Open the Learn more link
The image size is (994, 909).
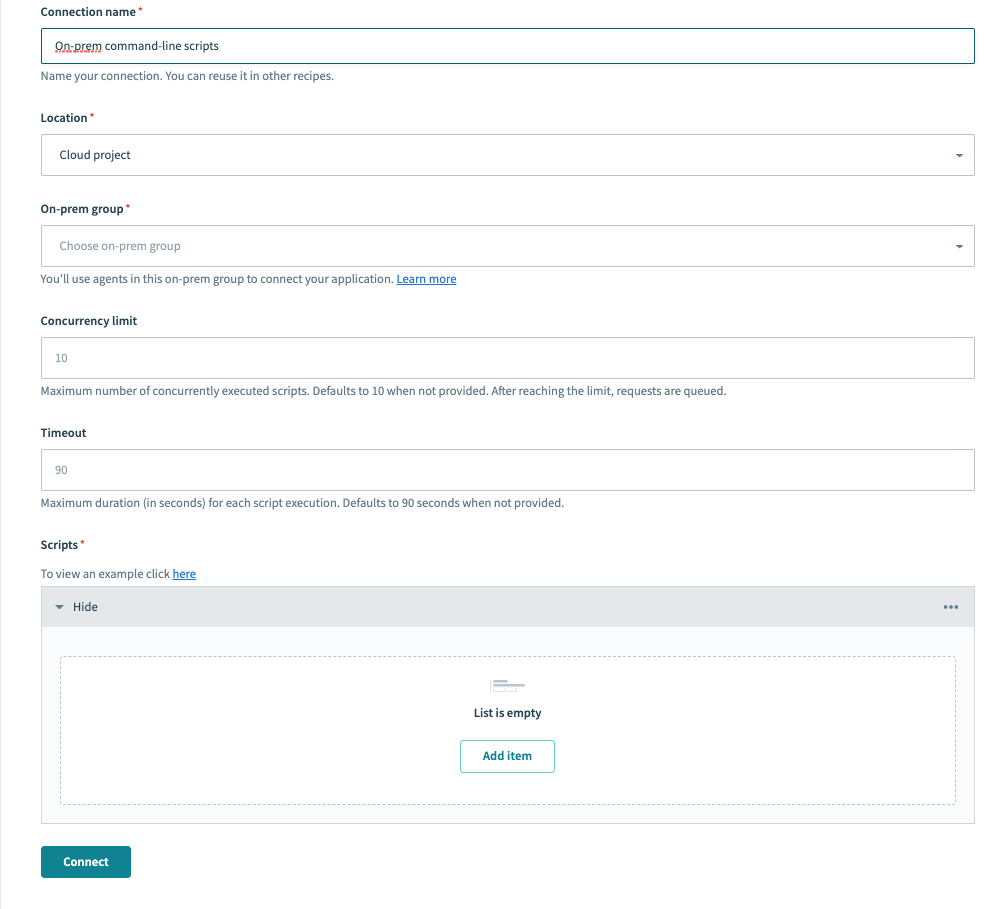426,279
